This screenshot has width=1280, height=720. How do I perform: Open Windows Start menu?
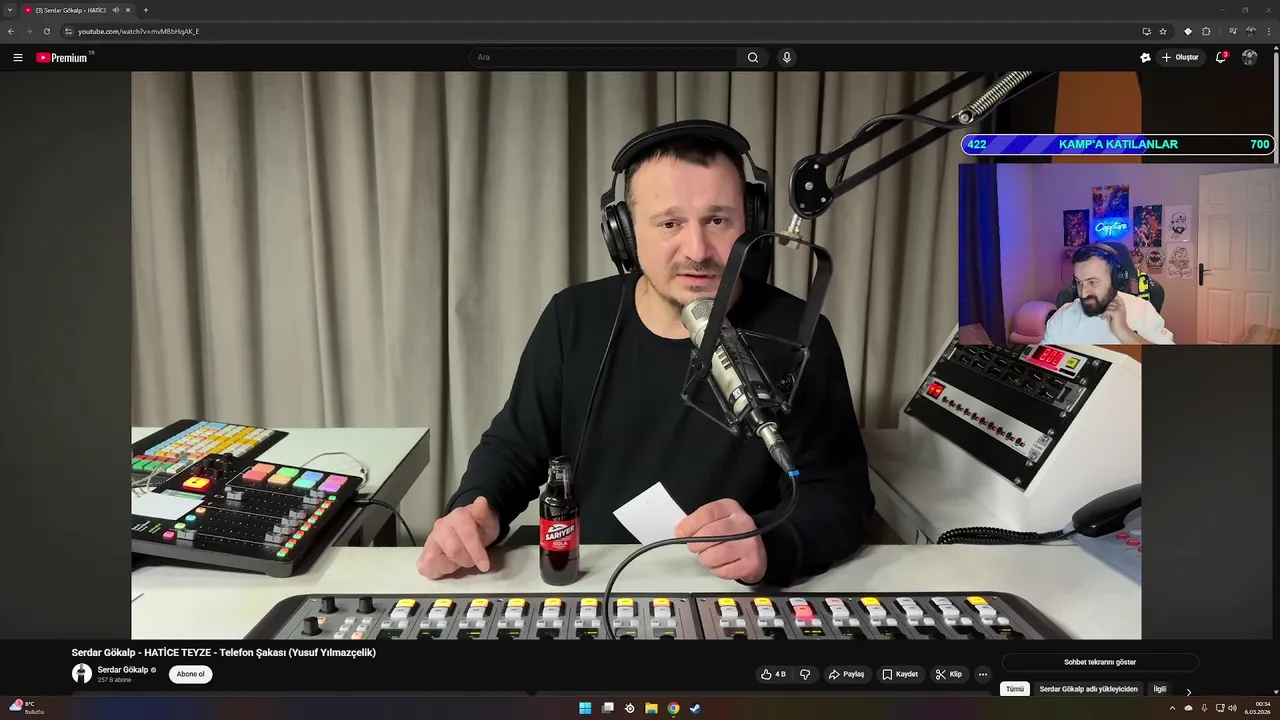585,708
